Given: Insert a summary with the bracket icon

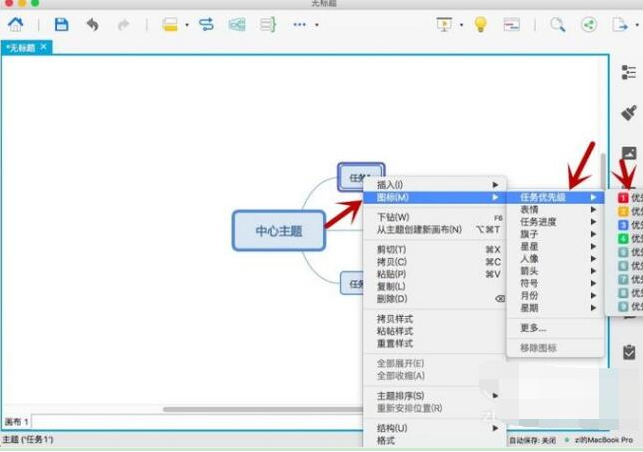Looking at the screenshot, I should 268,25.
